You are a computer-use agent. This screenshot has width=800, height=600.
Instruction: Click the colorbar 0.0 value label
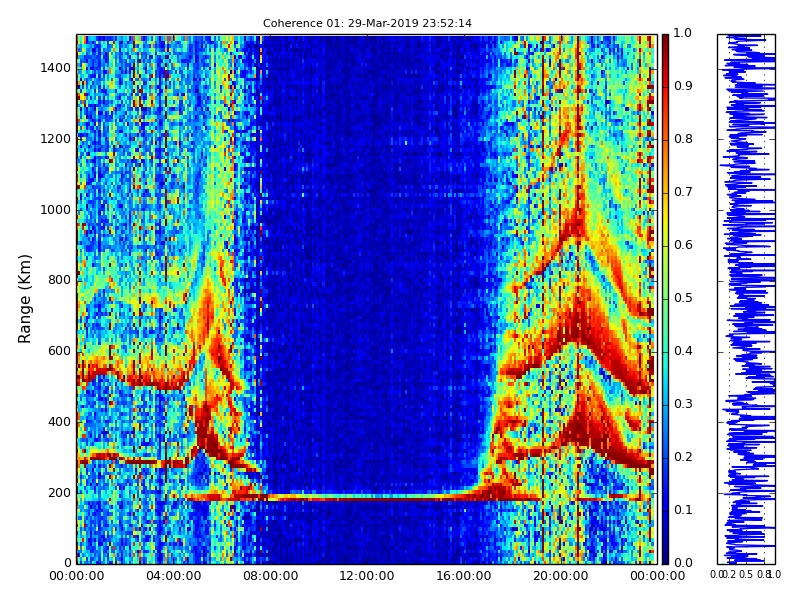pyautogui.click(x=683, y=563)
